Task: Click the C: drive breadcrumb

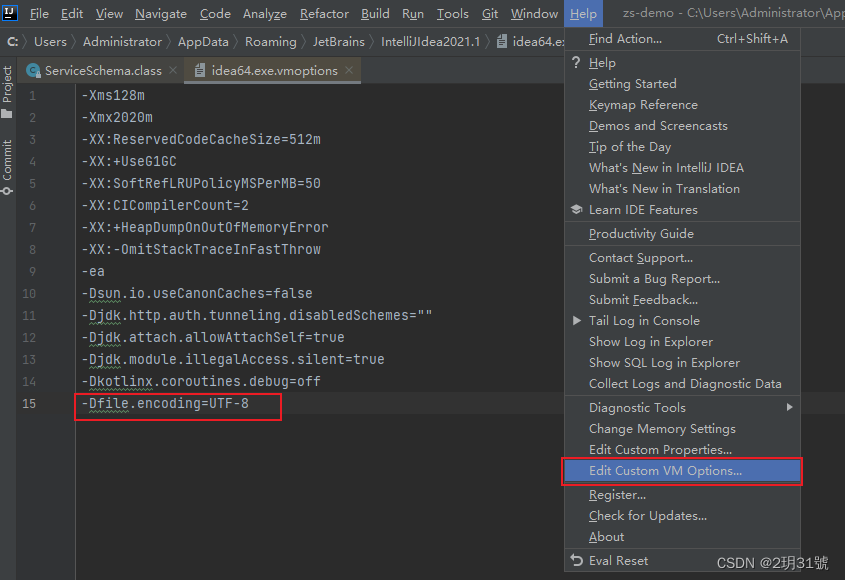Action: point(12,42)
